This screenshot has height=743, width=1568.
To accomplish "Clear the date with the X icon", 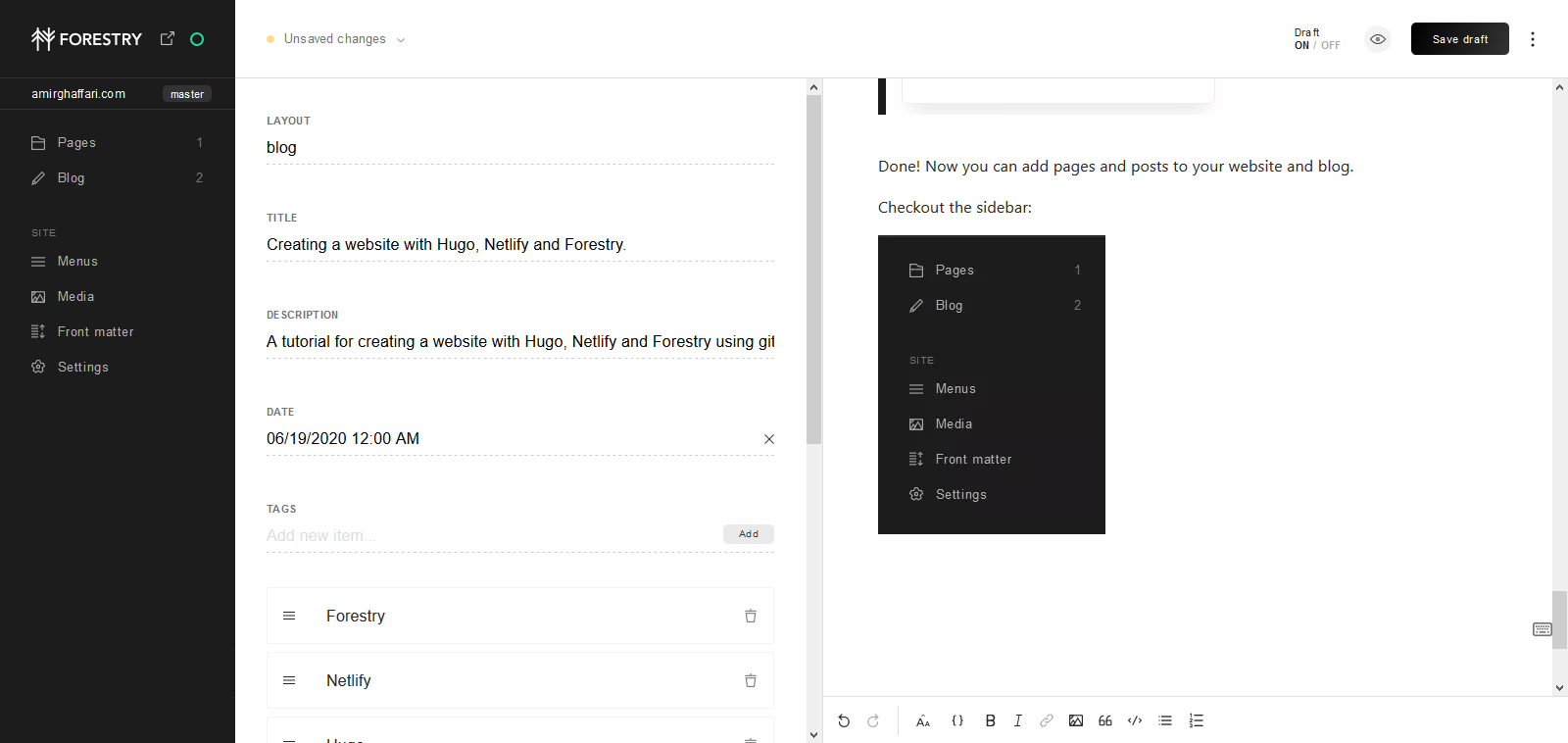I will pyautogui.click(x=769, y=439).
